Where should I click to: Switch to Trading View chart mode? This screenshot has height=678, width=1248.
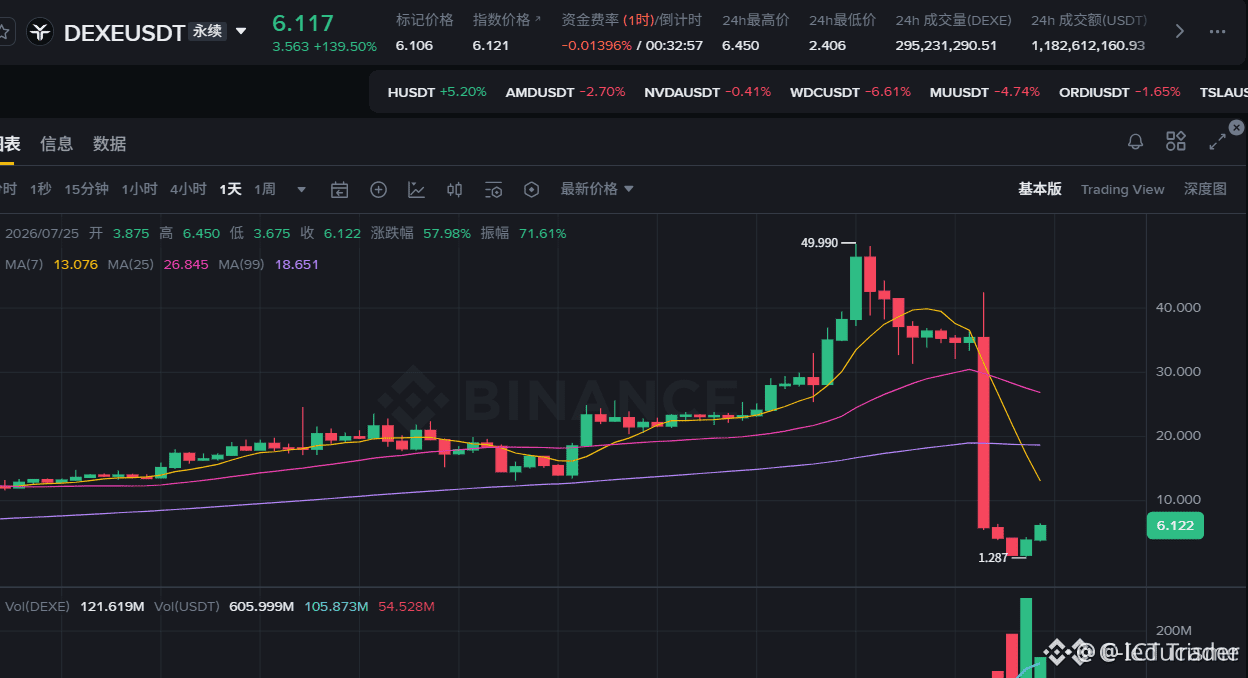point(1122,189)
